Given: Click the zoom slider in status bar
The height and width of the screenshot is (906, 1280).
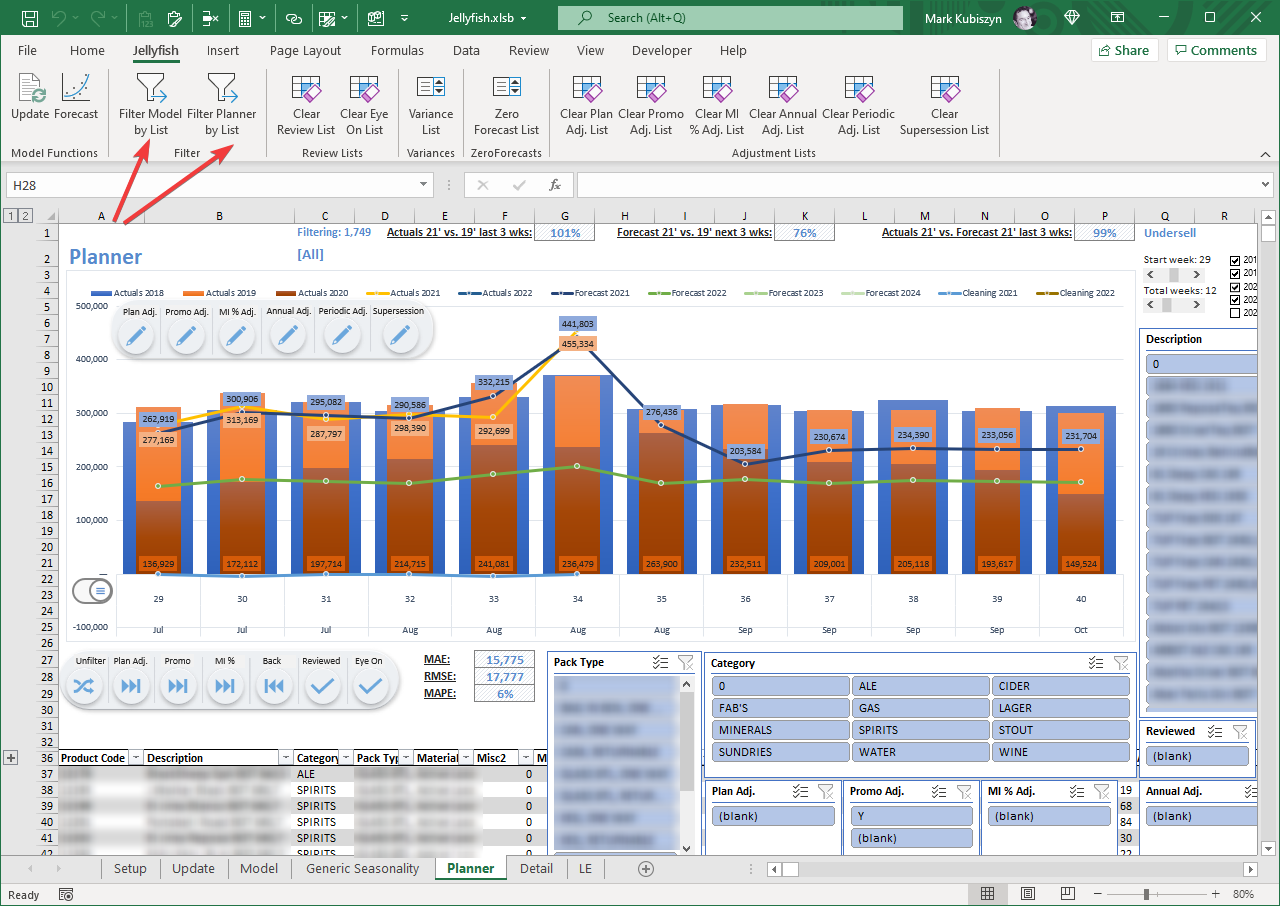Looking at the screenshot, I should click(x=1147, y=894).
